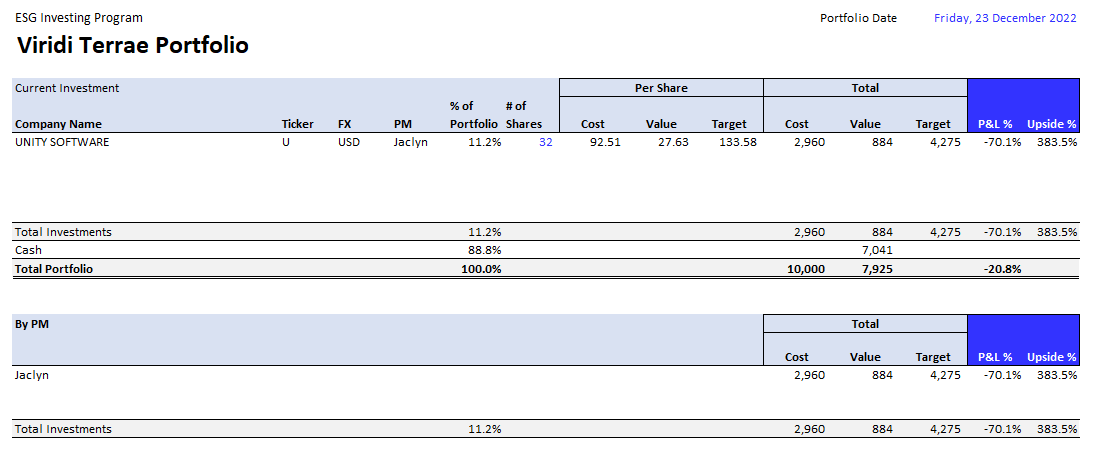Image resolution: width=1097 pixels, height=461 pixels.
Task: Click total portfolio value 7,925
Action: tap(879, 269)
